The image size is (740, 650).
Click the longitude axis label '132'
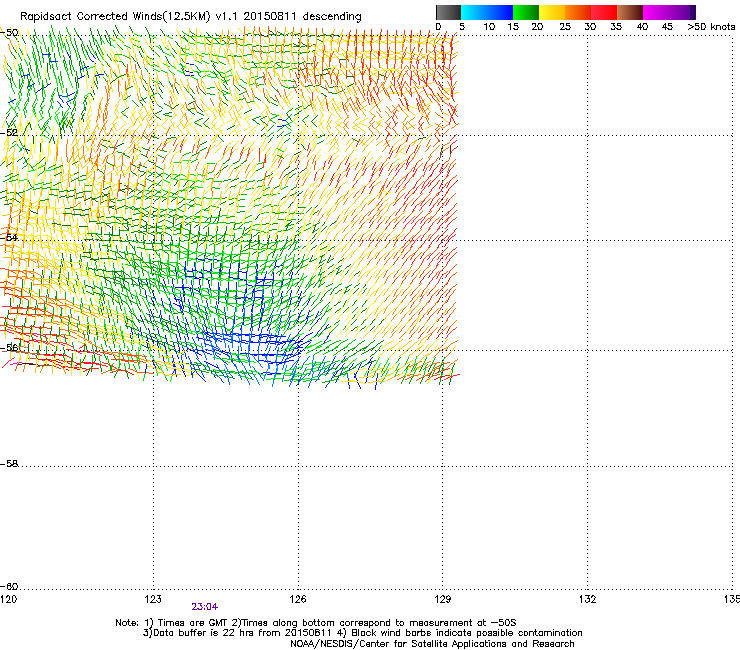[587, 599]
